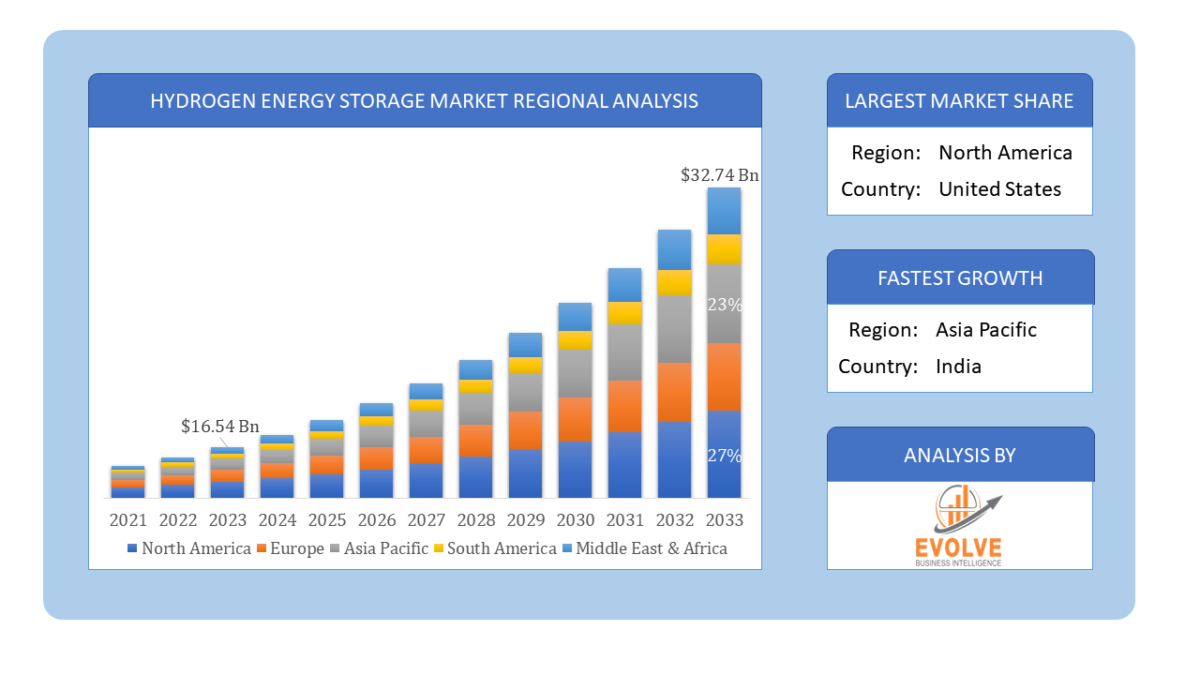
Task: Click the 2029 axis label
Action: [525, 521]
